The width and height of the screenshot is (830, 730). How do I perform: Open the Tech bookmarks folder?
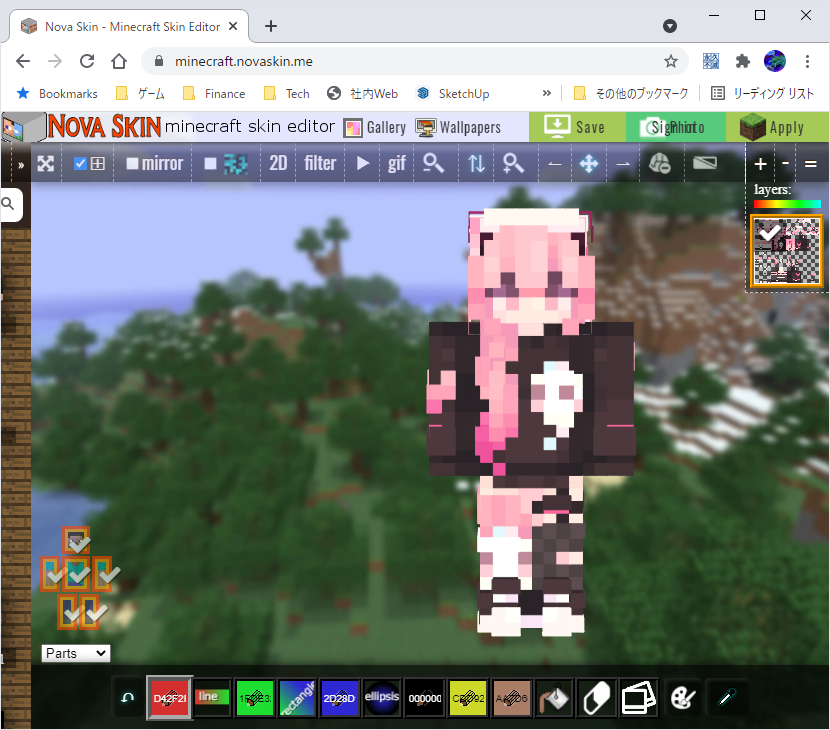[x=286, y=94]
